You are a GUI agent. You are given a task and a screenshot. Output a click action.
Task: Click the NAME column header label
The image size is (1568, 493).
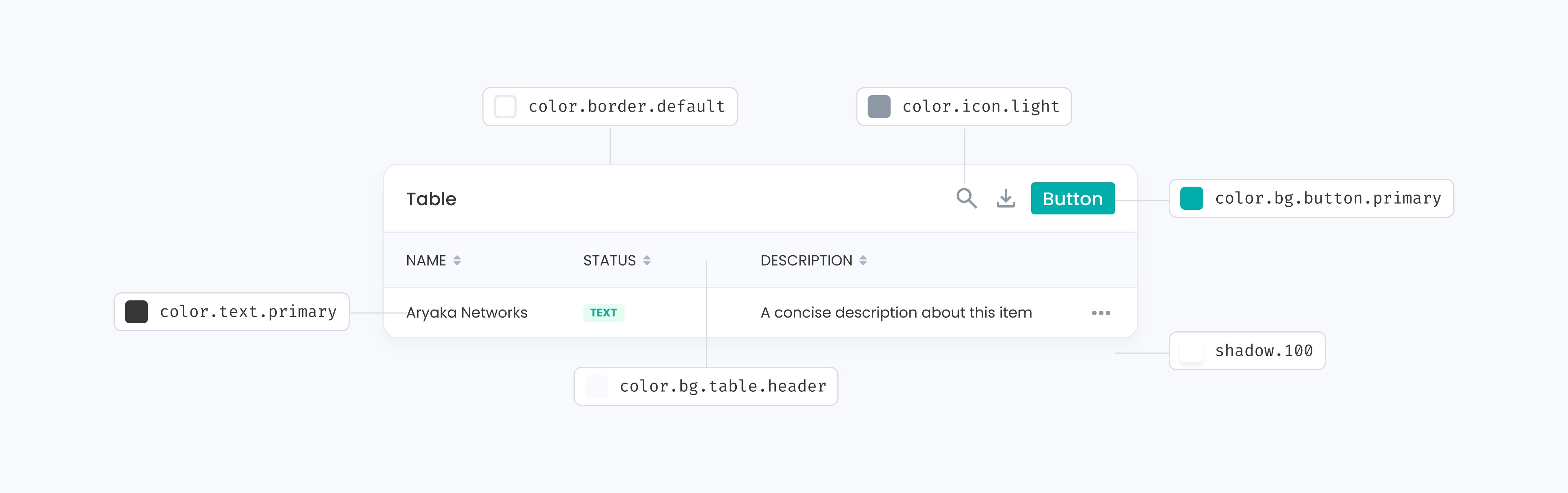[426, 261]
